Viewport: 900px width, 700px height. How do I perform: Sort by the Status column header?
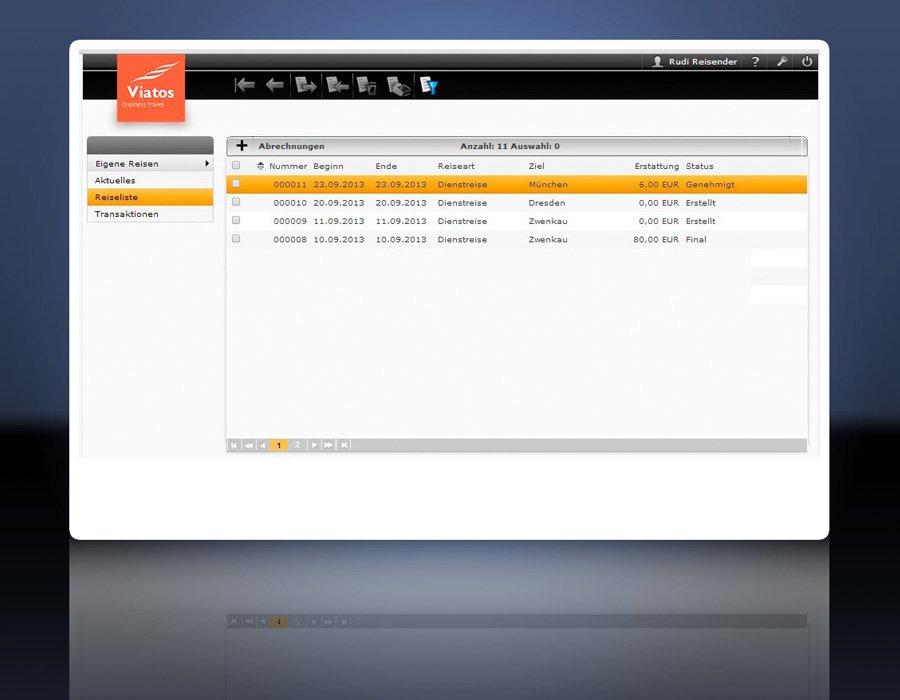click(x=700, y=166)
